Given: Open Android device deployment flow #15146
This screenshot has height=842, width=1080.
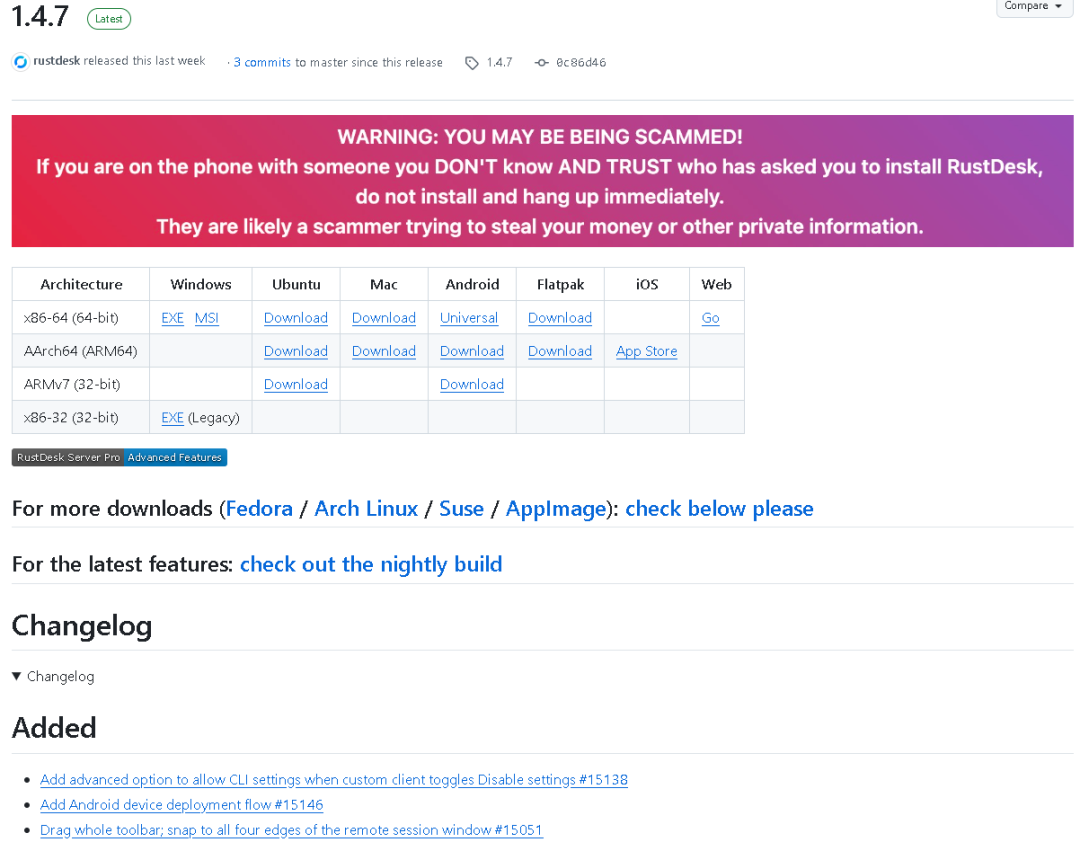Looking at the screenshot, I should (182, 805).
